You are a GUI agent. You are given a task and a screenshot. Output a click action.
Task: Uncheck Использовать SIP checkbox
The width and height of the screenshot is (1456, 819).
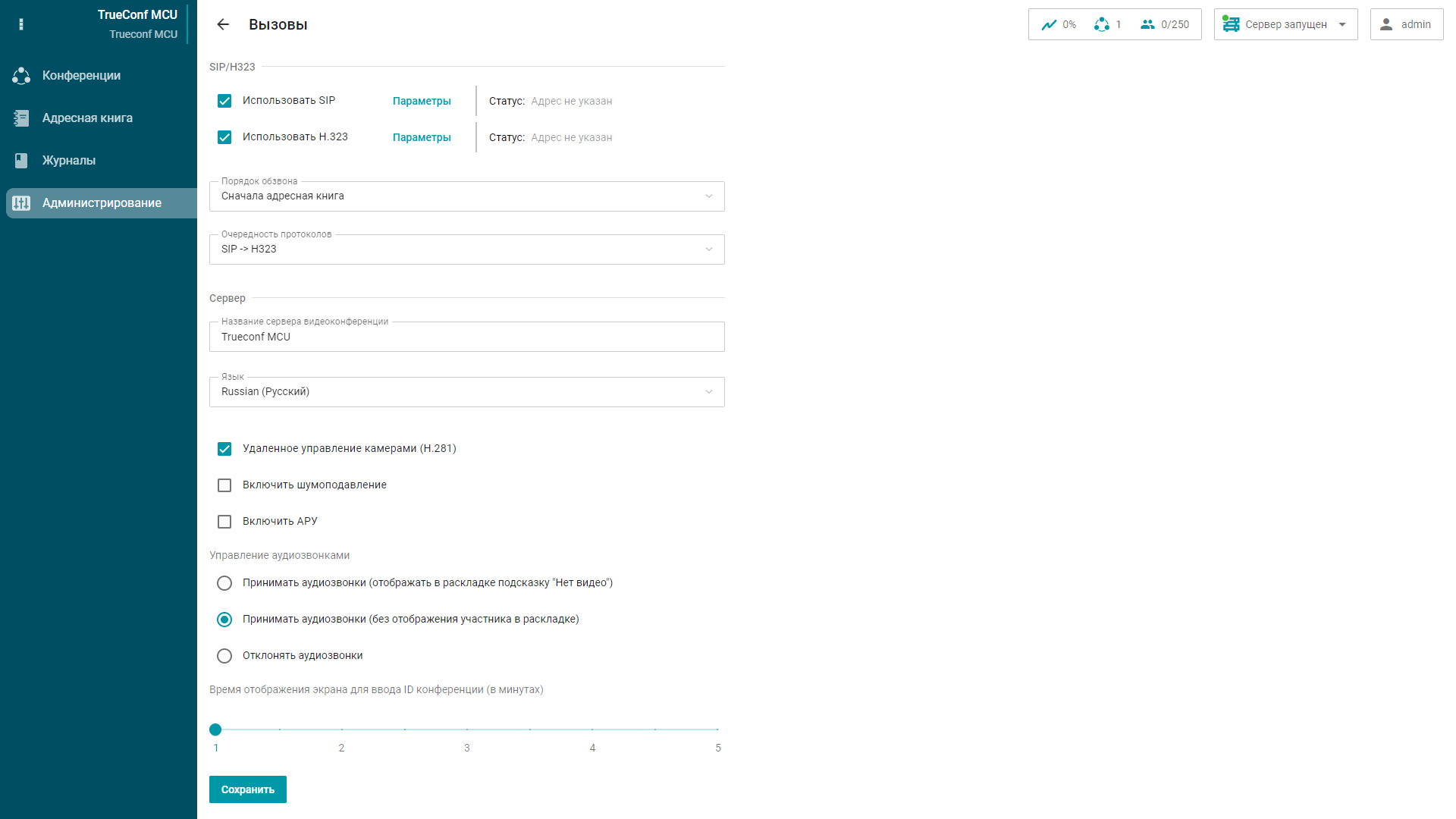(224, 101)
